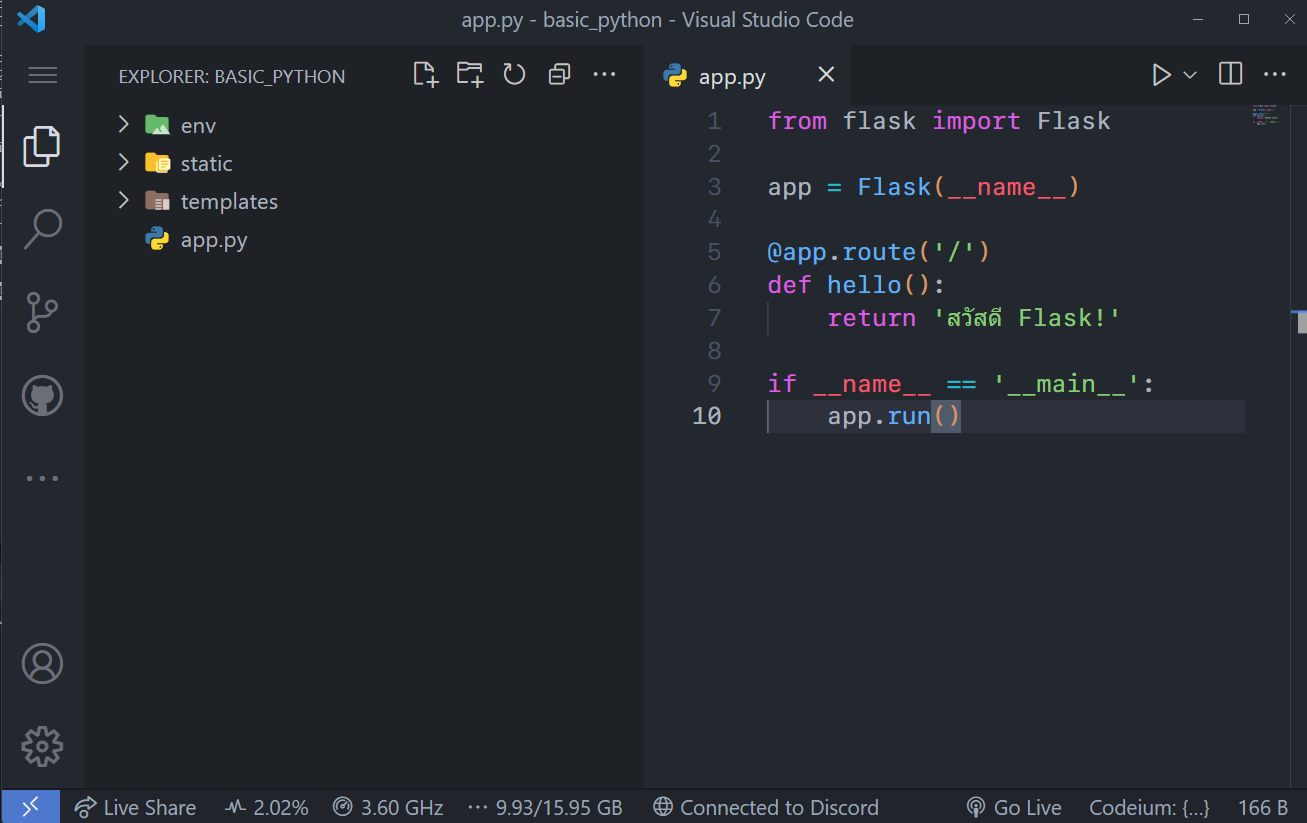Open Codeium status item
This screenshot has height=823, width=1307.
click(x=1149, y=807)
